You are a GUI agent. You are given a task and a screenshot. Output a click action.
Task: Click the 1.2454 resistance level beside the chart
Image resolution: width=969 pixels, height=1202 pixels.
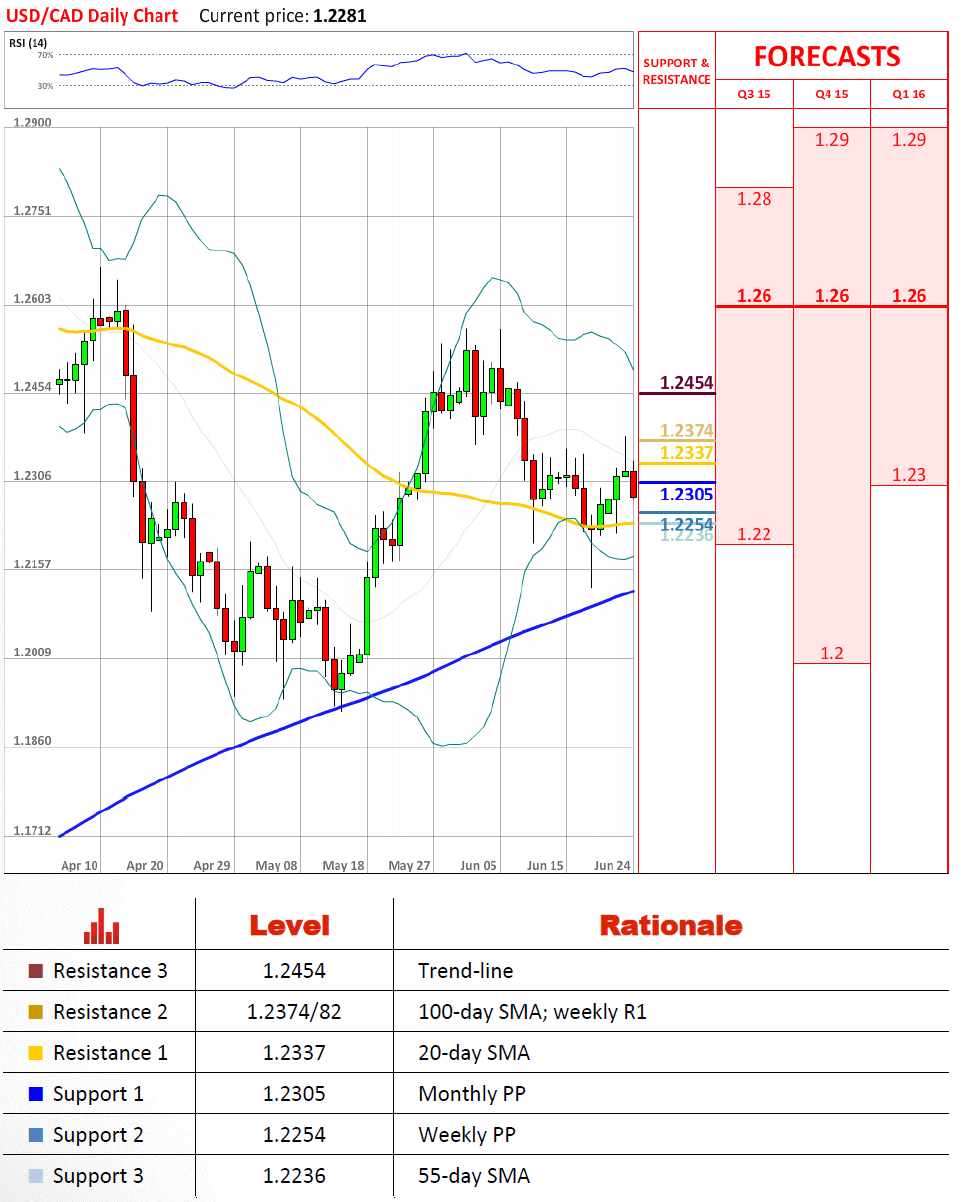point(687,383)
